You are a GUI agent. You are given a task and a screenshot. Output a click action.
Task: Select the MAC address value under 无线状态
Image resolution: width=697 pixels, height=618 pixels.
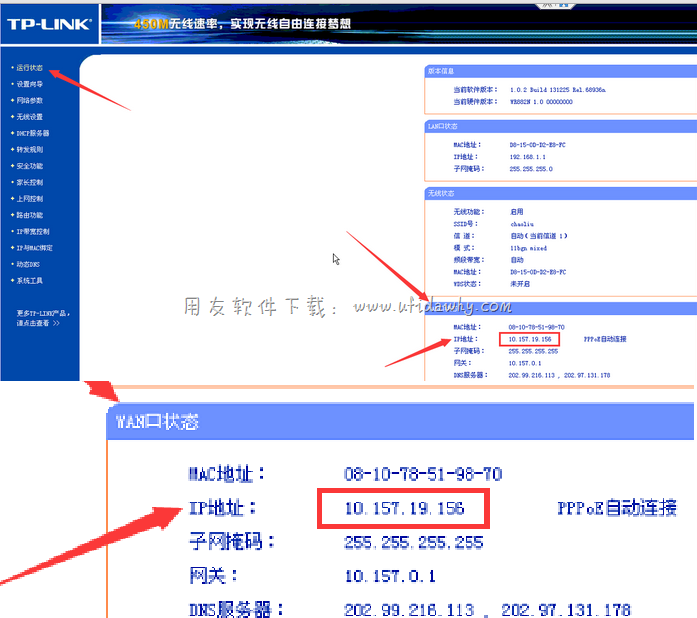538,272
